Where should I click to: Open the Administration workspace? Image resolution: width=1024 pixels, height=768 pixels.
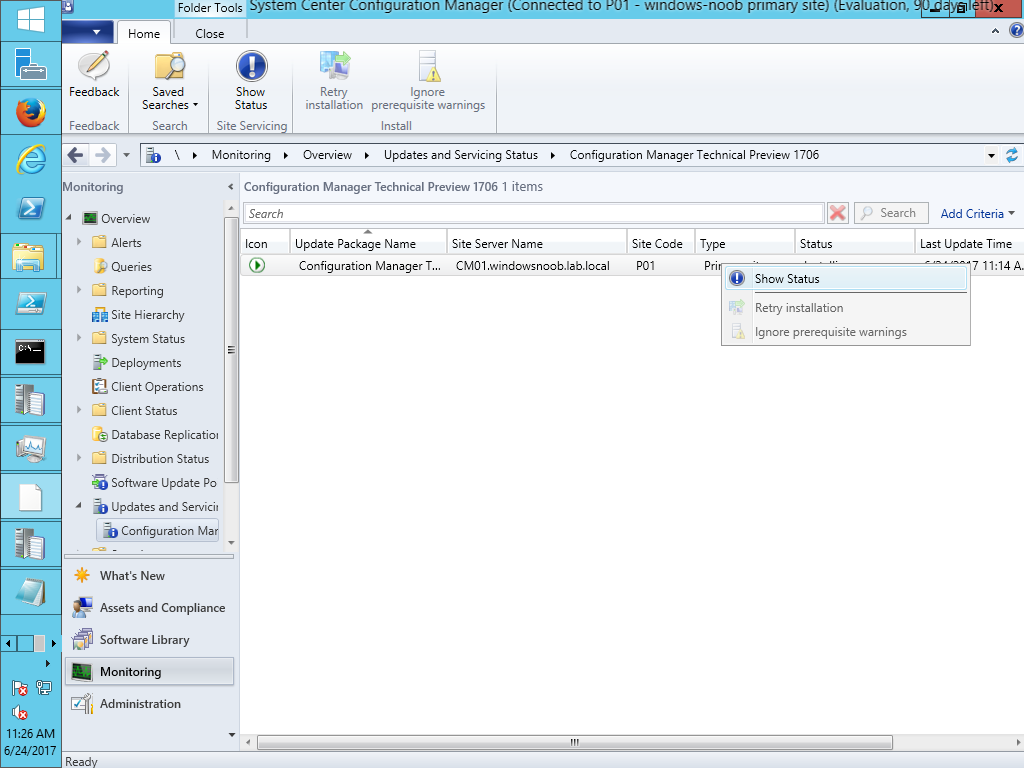[x=150, y=703]
